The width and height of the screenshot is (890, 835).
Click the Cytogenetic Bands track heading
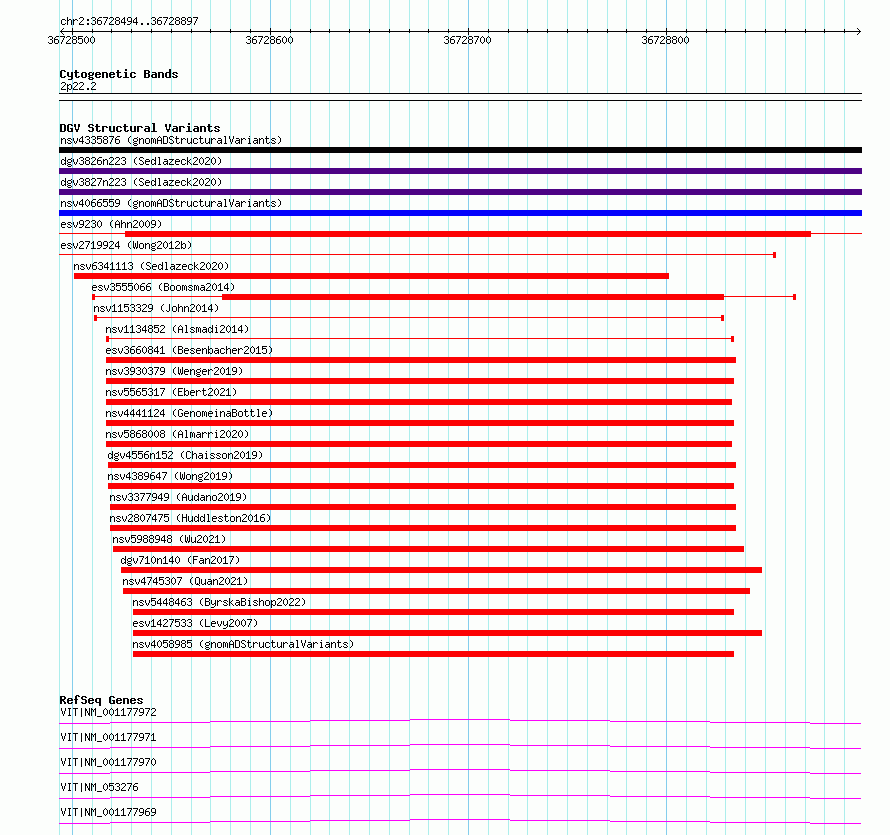point(119,74)
